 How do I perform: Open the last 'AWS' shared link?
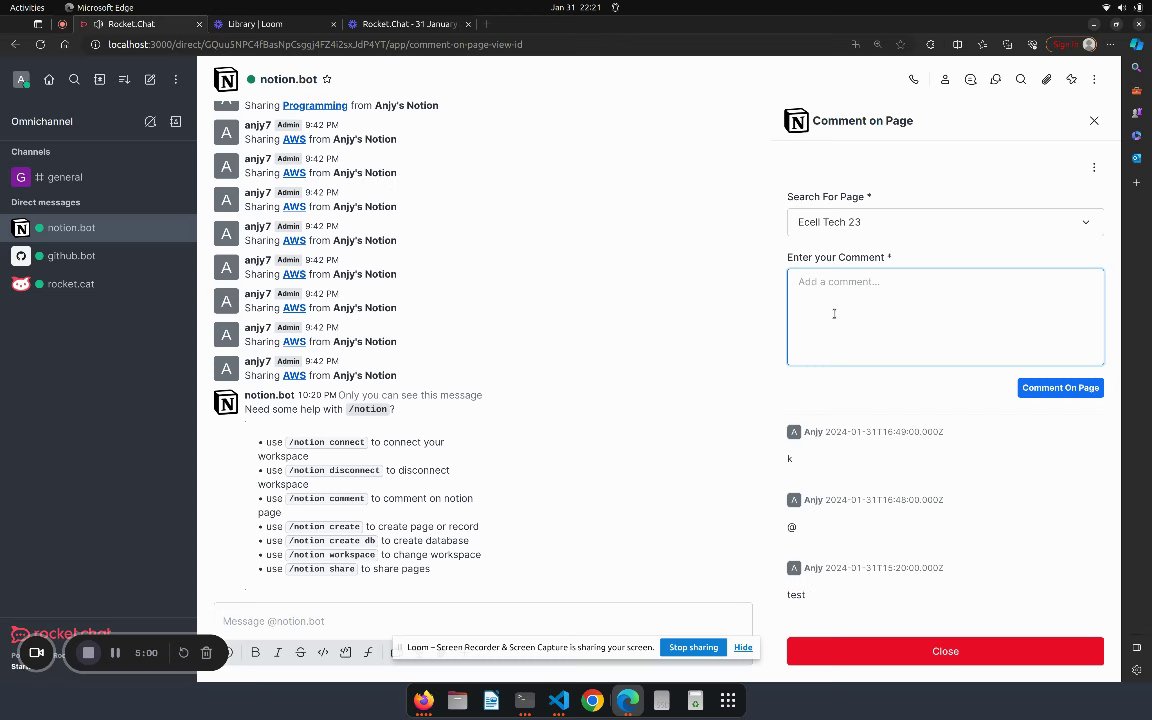294,375
